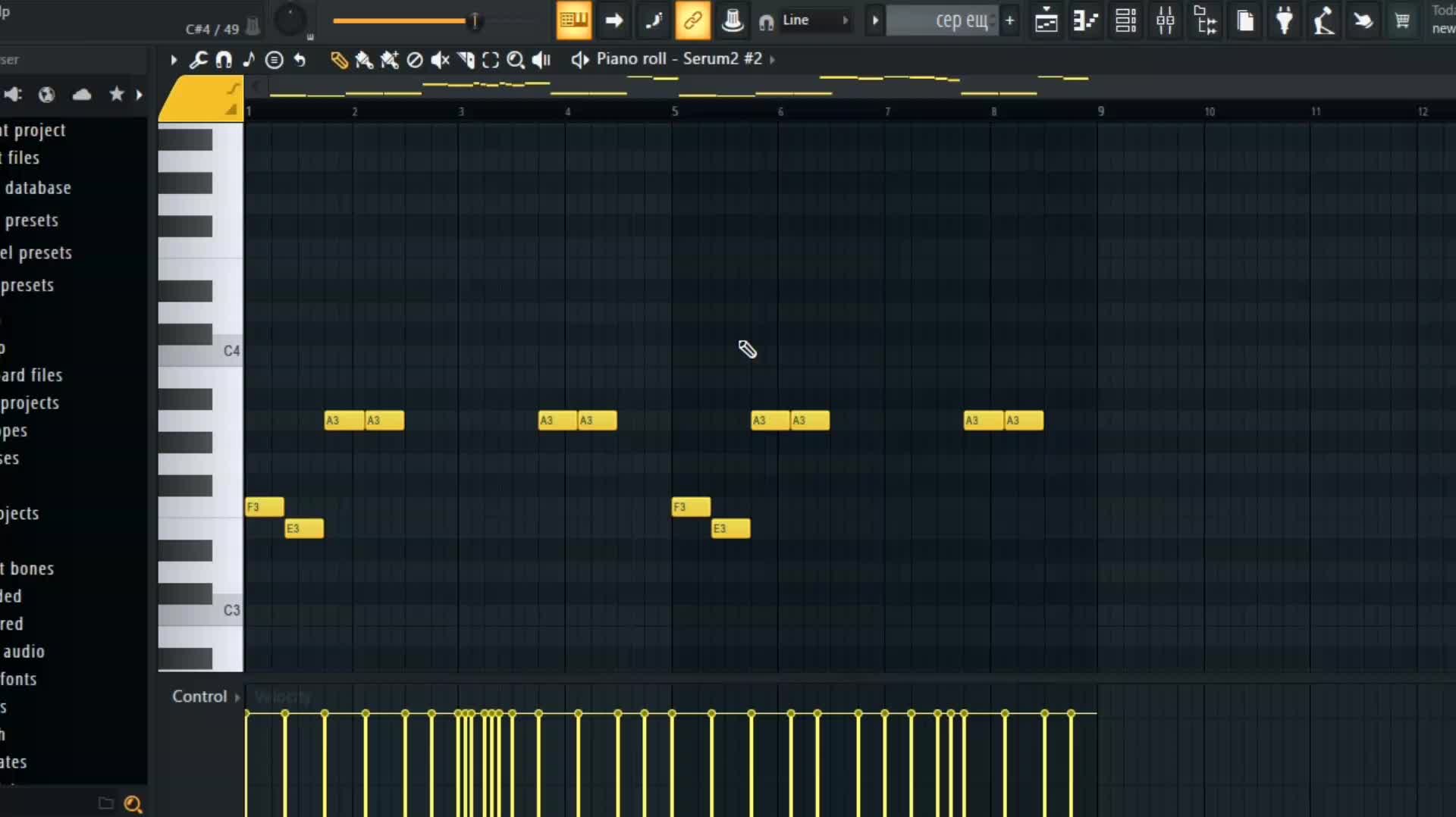Open the 'audio' browser folder
This screenshot has width=1456, height=817.
[x=24, y=652]
